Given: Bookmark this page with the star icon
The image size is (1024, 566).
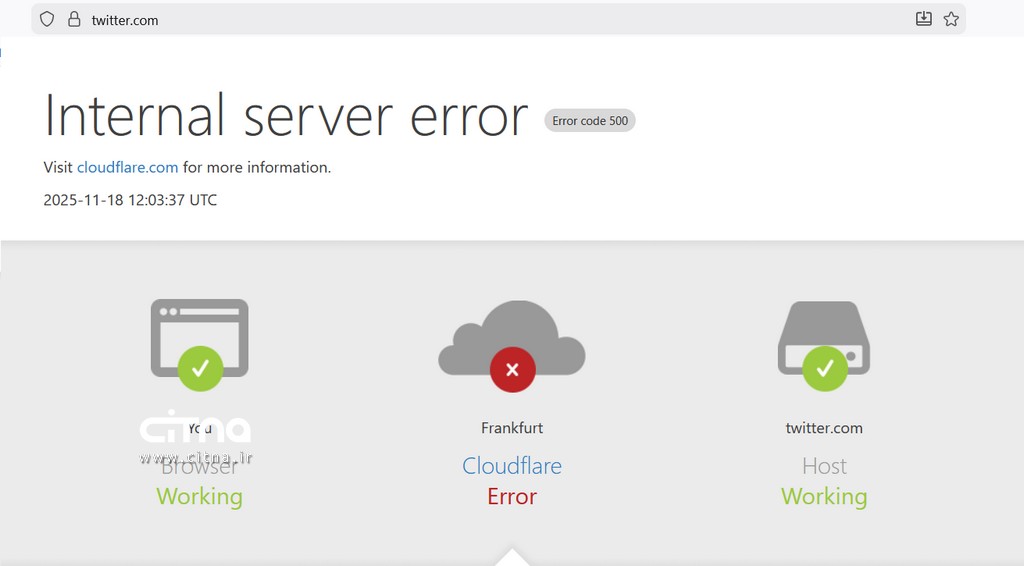Looking at the screenshot, I should coord(951,19).
